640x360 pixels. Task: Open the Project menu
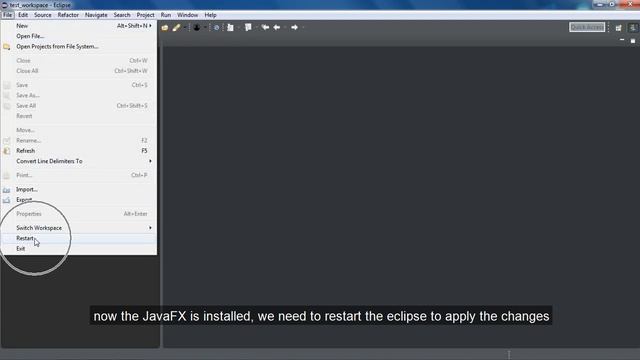145,15
